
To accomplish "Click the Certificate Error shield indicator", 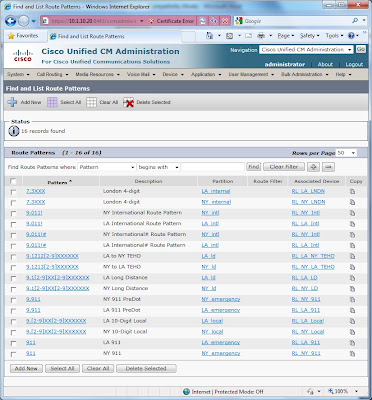I will (171, 21).
